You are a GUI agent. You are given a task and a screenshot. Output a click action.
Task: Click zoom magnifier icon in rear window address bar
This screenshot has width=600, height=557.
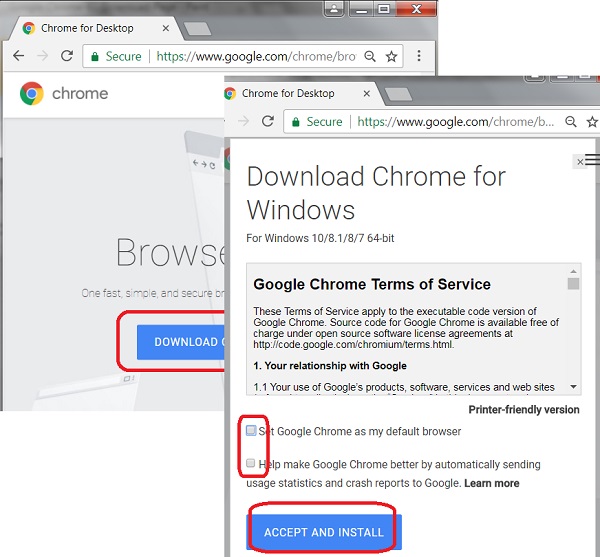[x=370, y=56]
